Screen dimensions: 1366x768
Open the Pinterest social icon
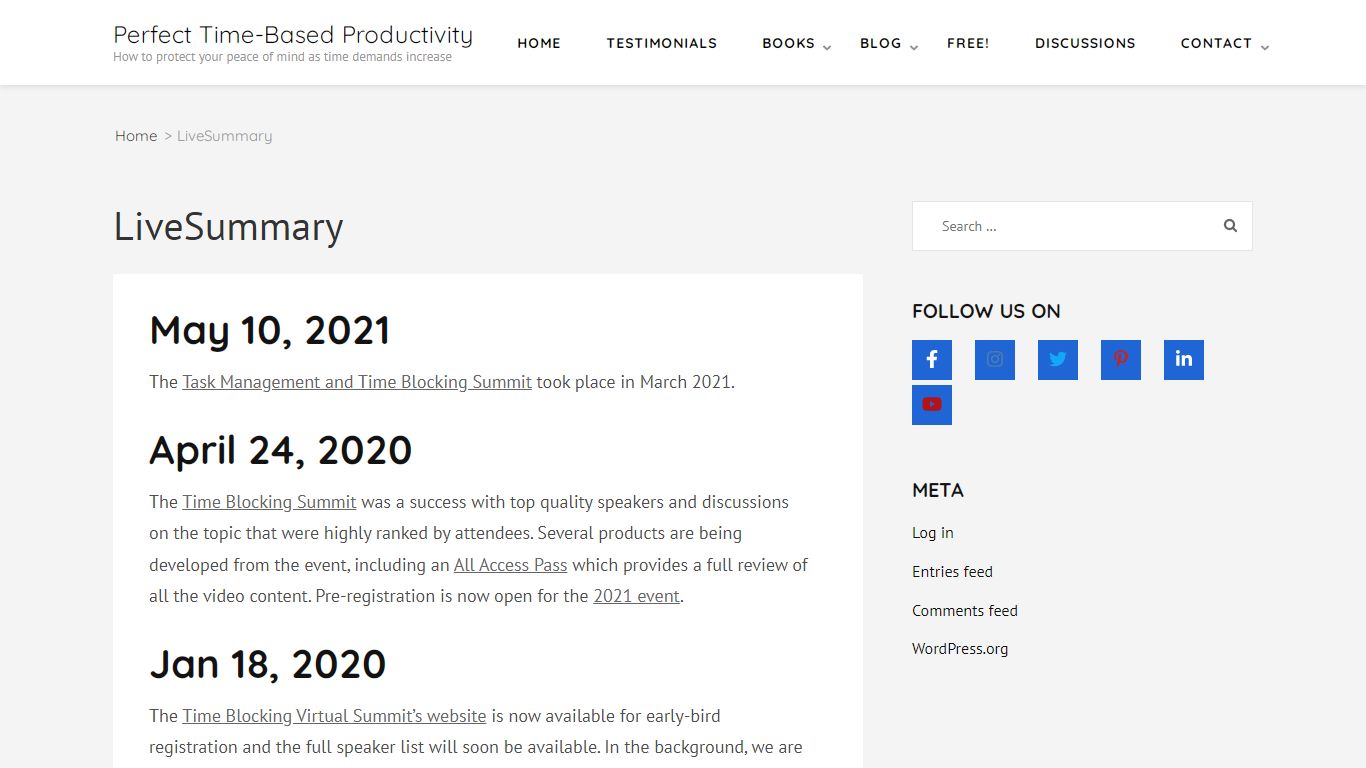1121,360
